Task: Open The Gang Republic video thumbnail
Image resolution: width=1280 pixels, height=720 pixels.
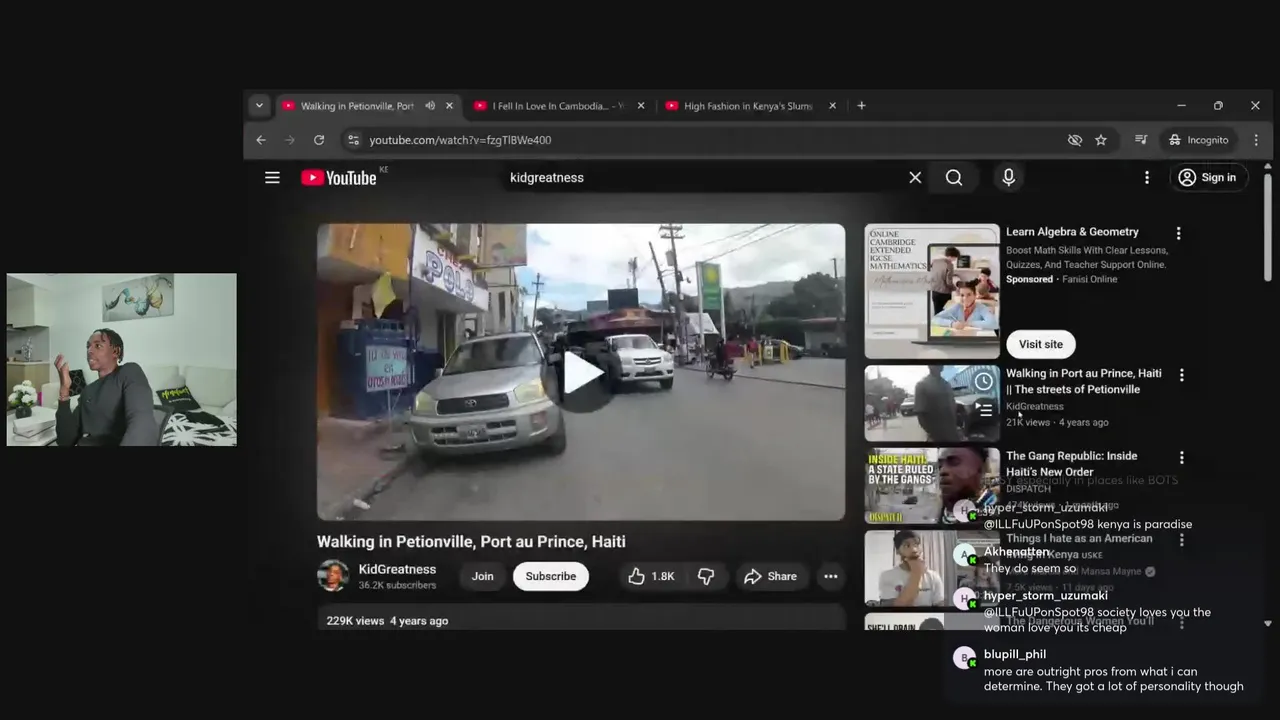Action: [932, 486]
